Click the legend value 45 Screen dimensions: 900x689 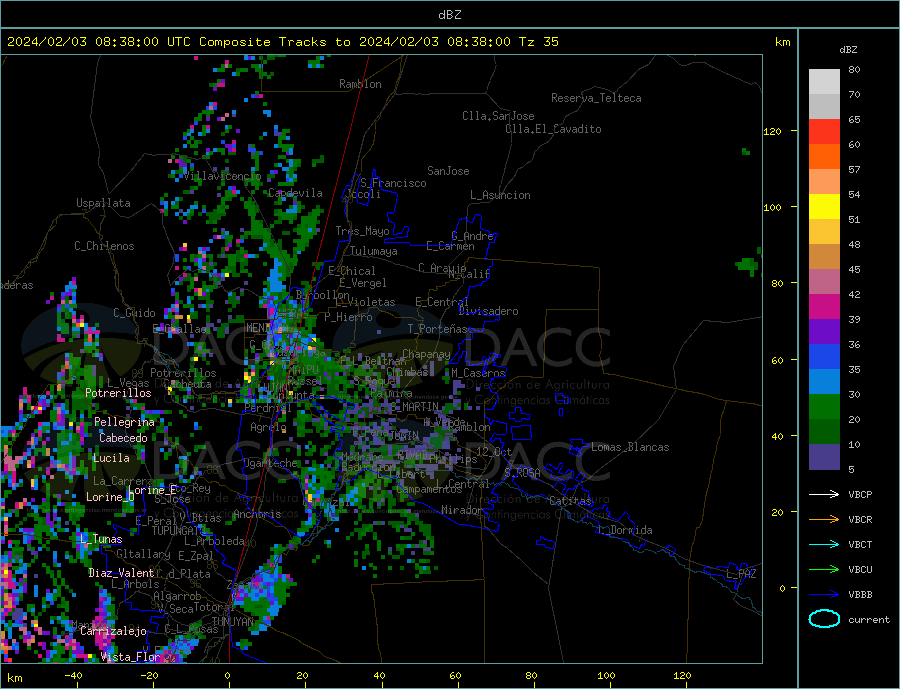[x=854, y=269]
